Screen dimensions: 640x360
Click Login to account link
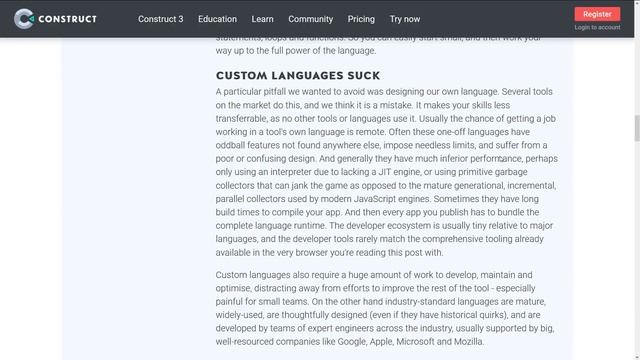point(597,27)
